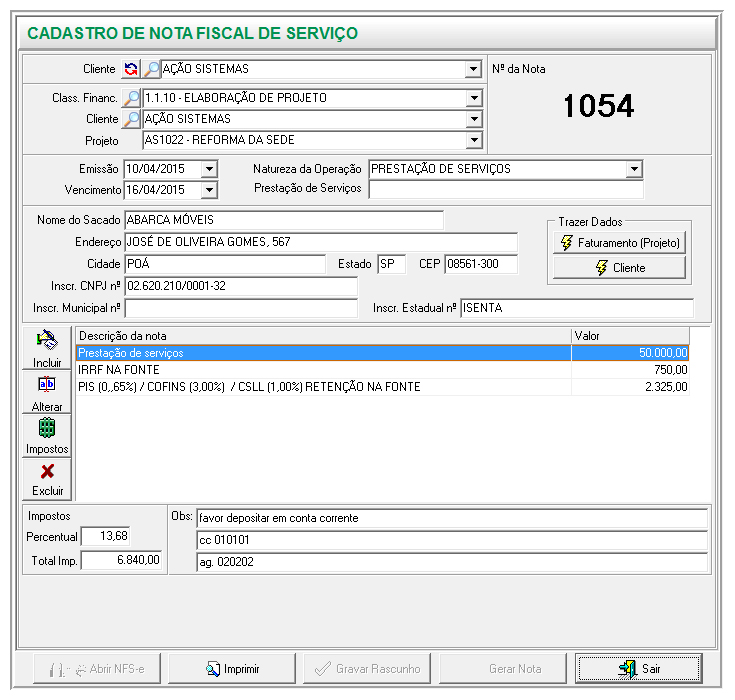Click the value 2.325,00 cell
Viewport: 735px width, 700px height.
coord(630,387)
